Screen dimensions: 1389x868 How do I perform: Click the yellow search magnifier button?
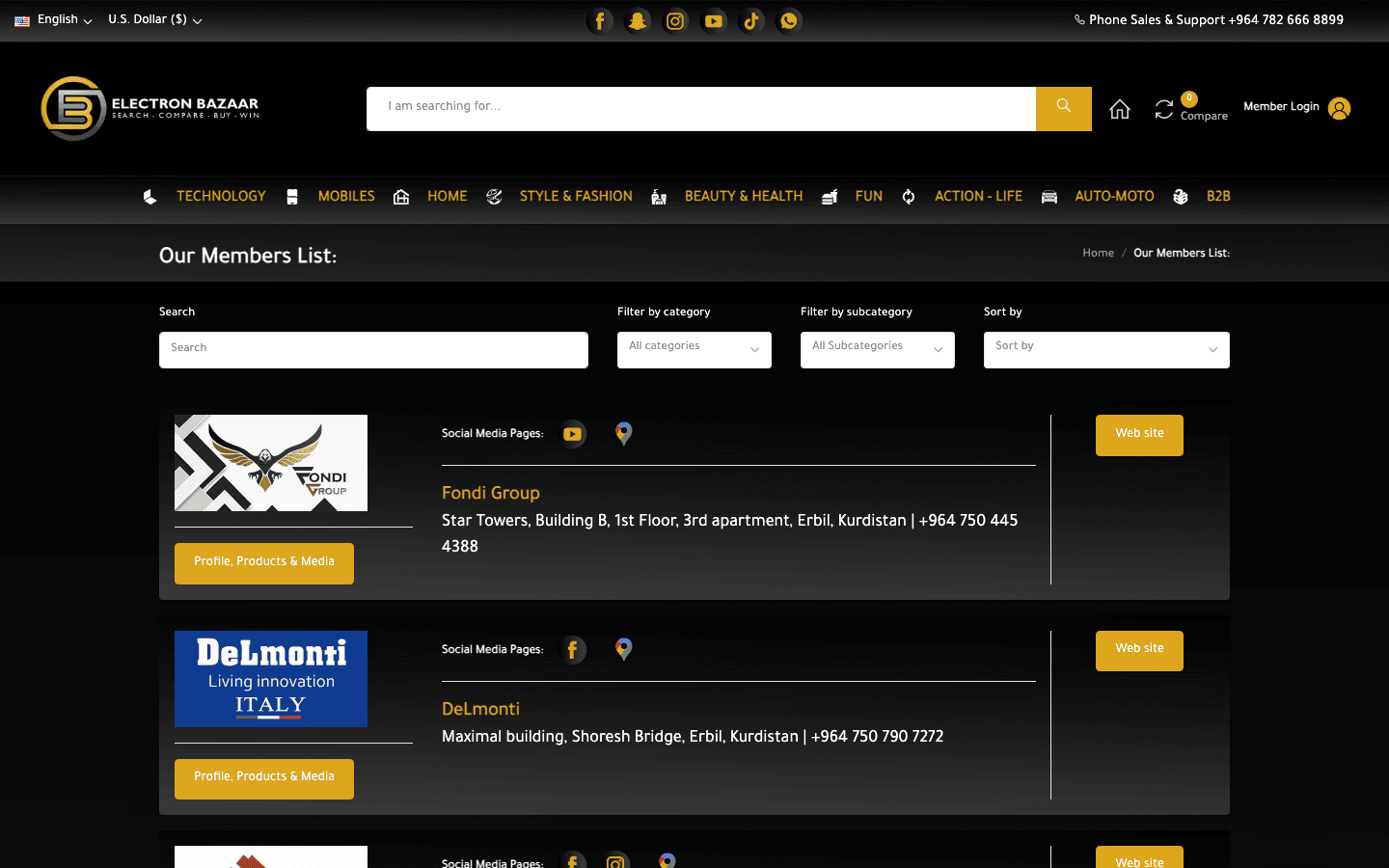[1064, 109]
